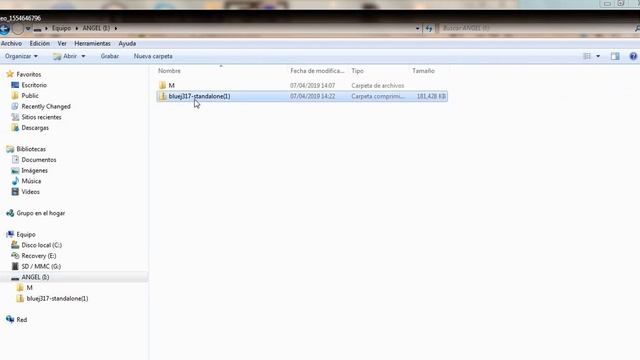
Task: Create a Nueva carpeta
Action: [x=153, y=56]
